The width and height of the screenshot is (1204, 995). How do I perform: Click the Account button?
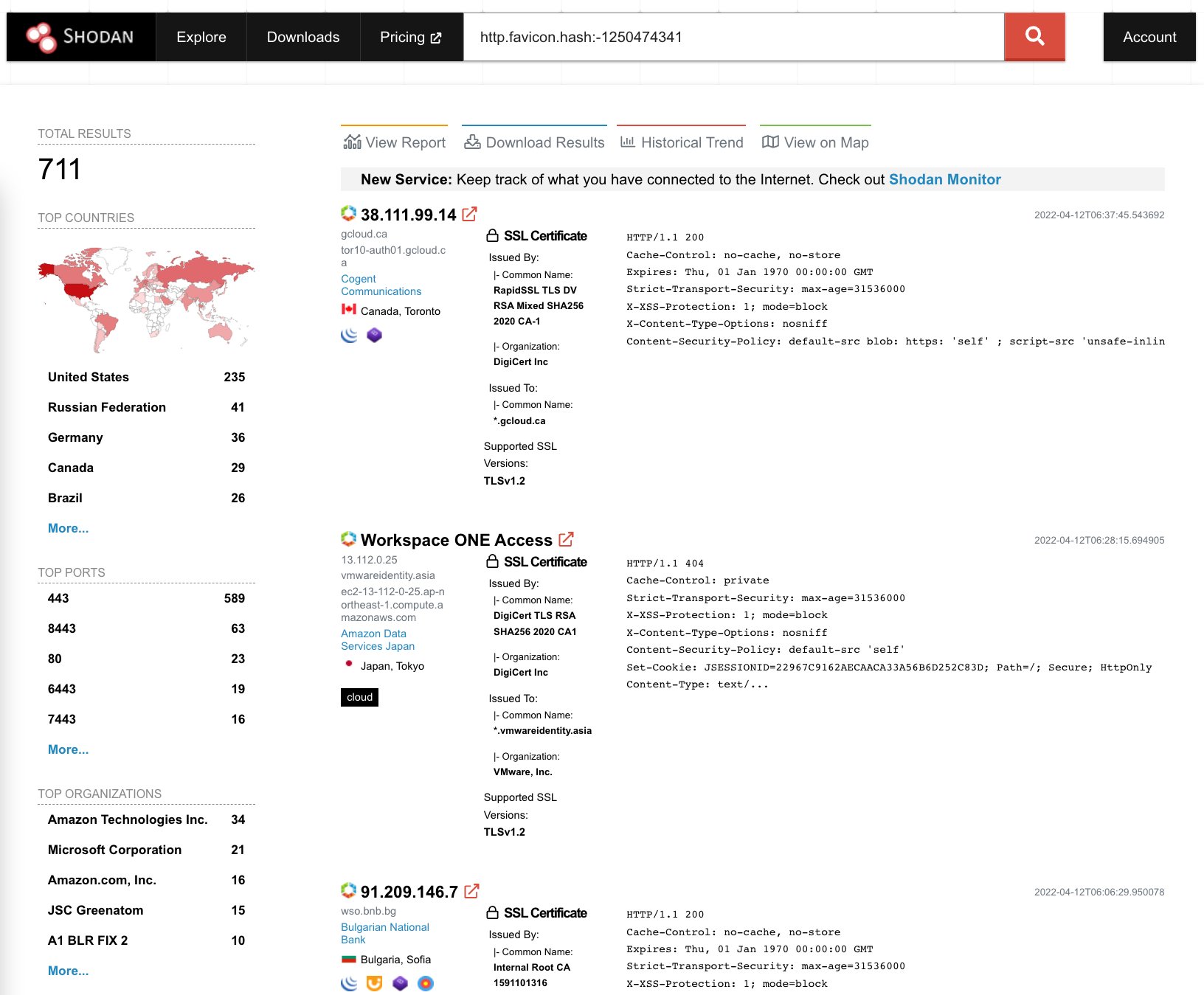[1148, 36]
